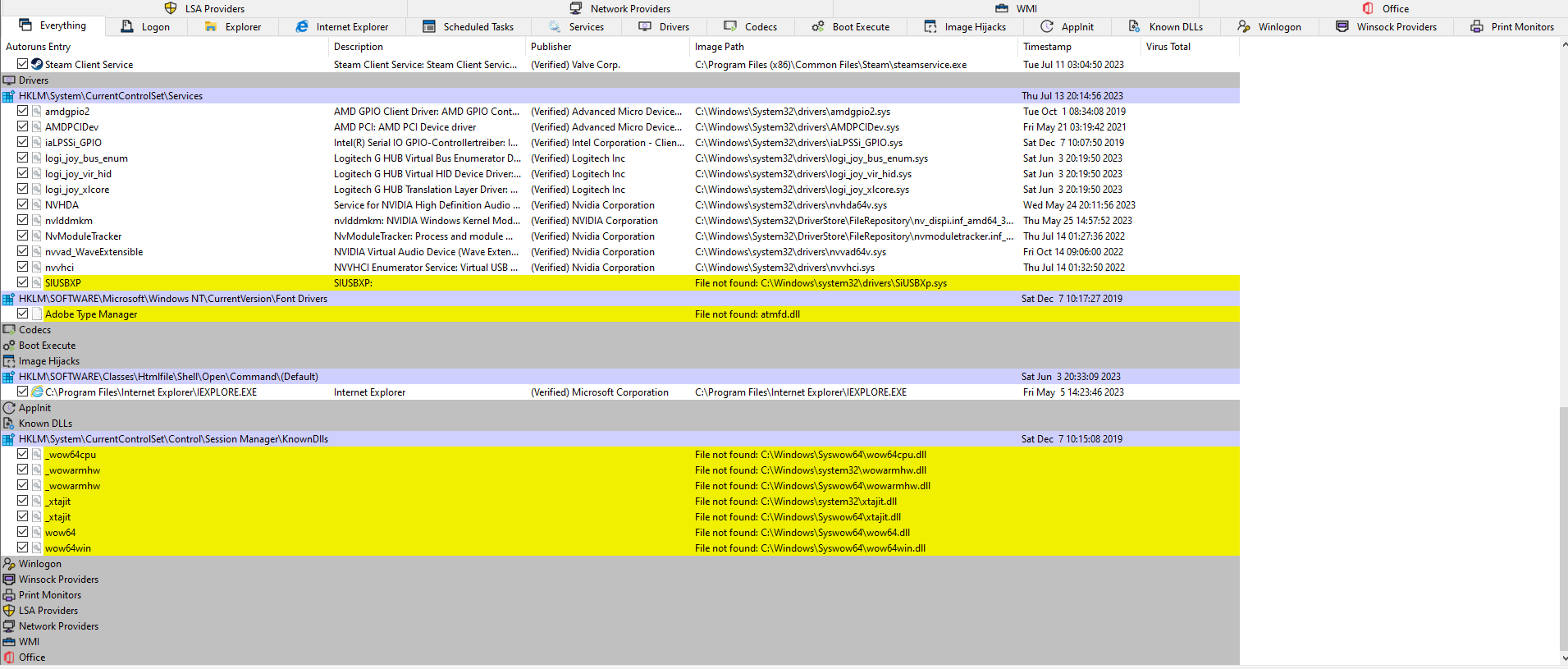Click the Codecs tab icon

coord(730,26)
